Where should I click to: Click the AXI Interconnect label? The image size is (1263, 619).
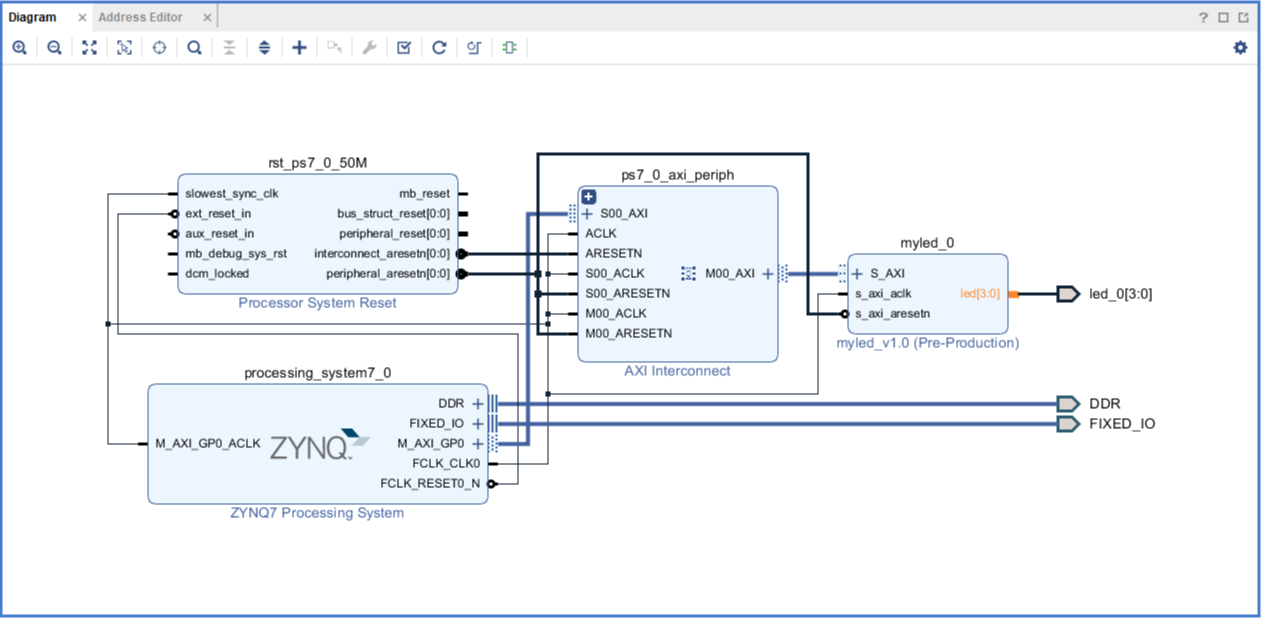click(677, 371)
